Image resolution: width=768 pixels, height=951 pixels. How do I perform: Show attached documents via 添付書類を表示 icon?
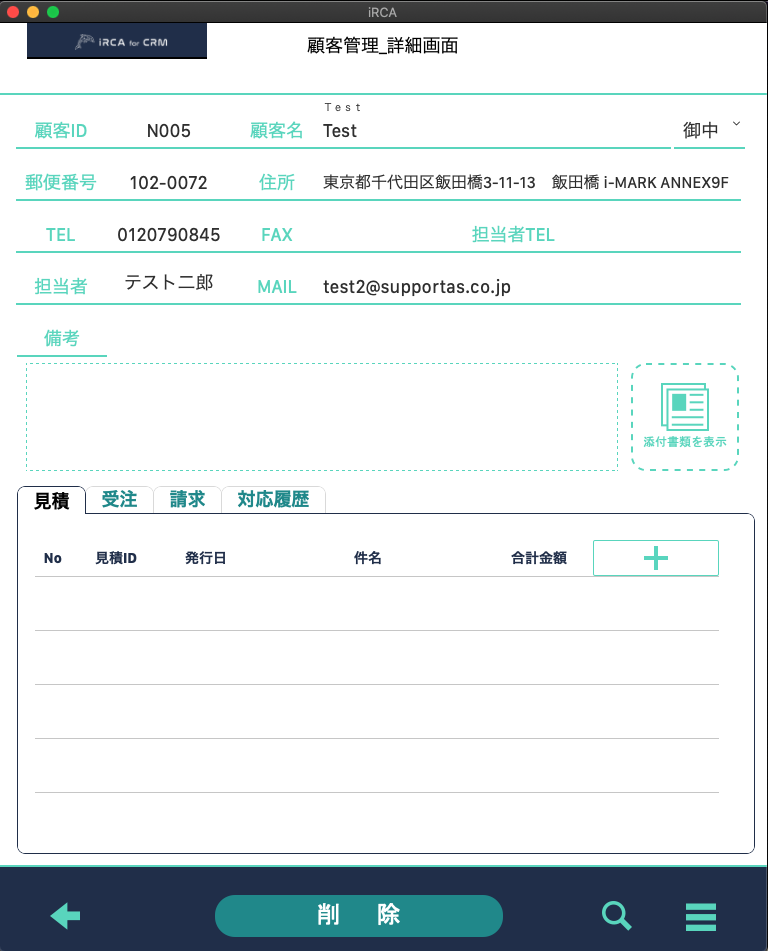(684, 416)
